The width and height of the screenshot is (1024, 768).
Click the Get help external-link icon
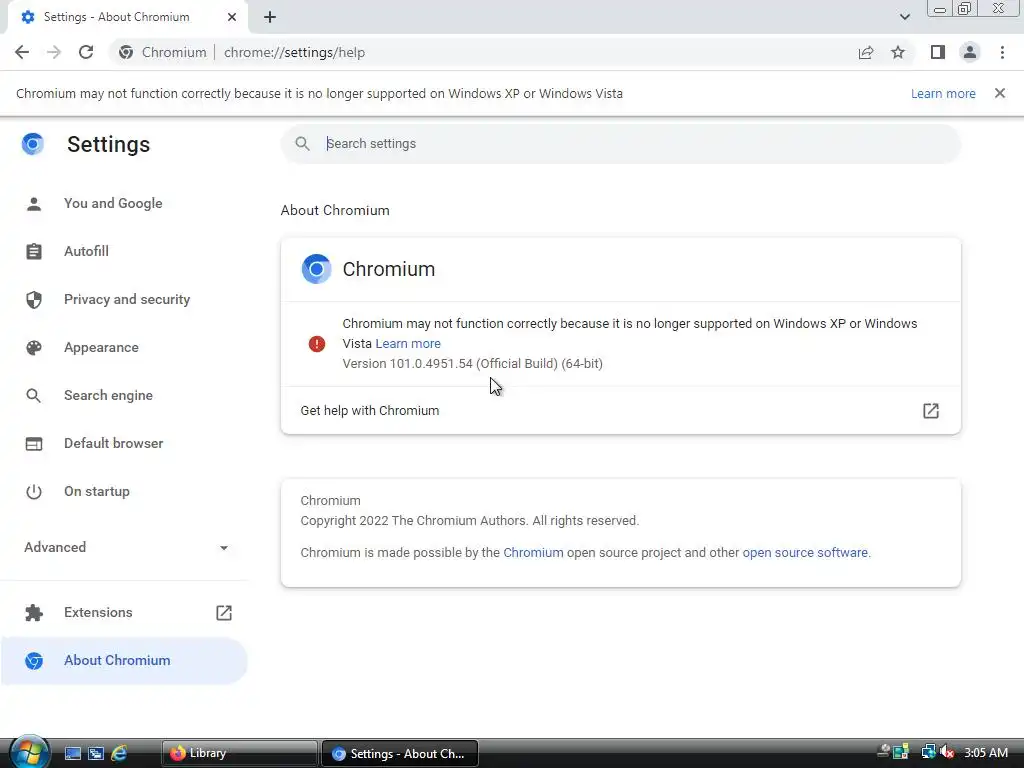931,411
